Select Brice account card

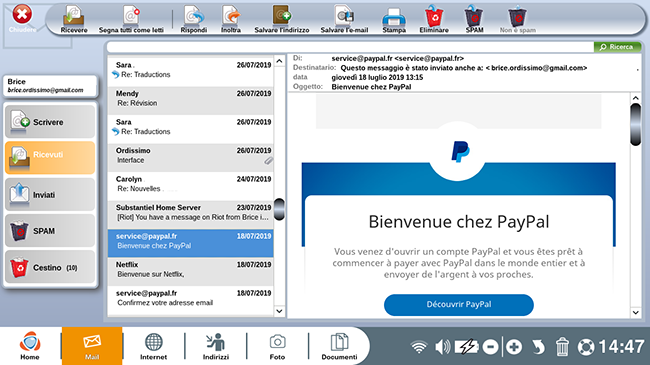click(50, 86)
